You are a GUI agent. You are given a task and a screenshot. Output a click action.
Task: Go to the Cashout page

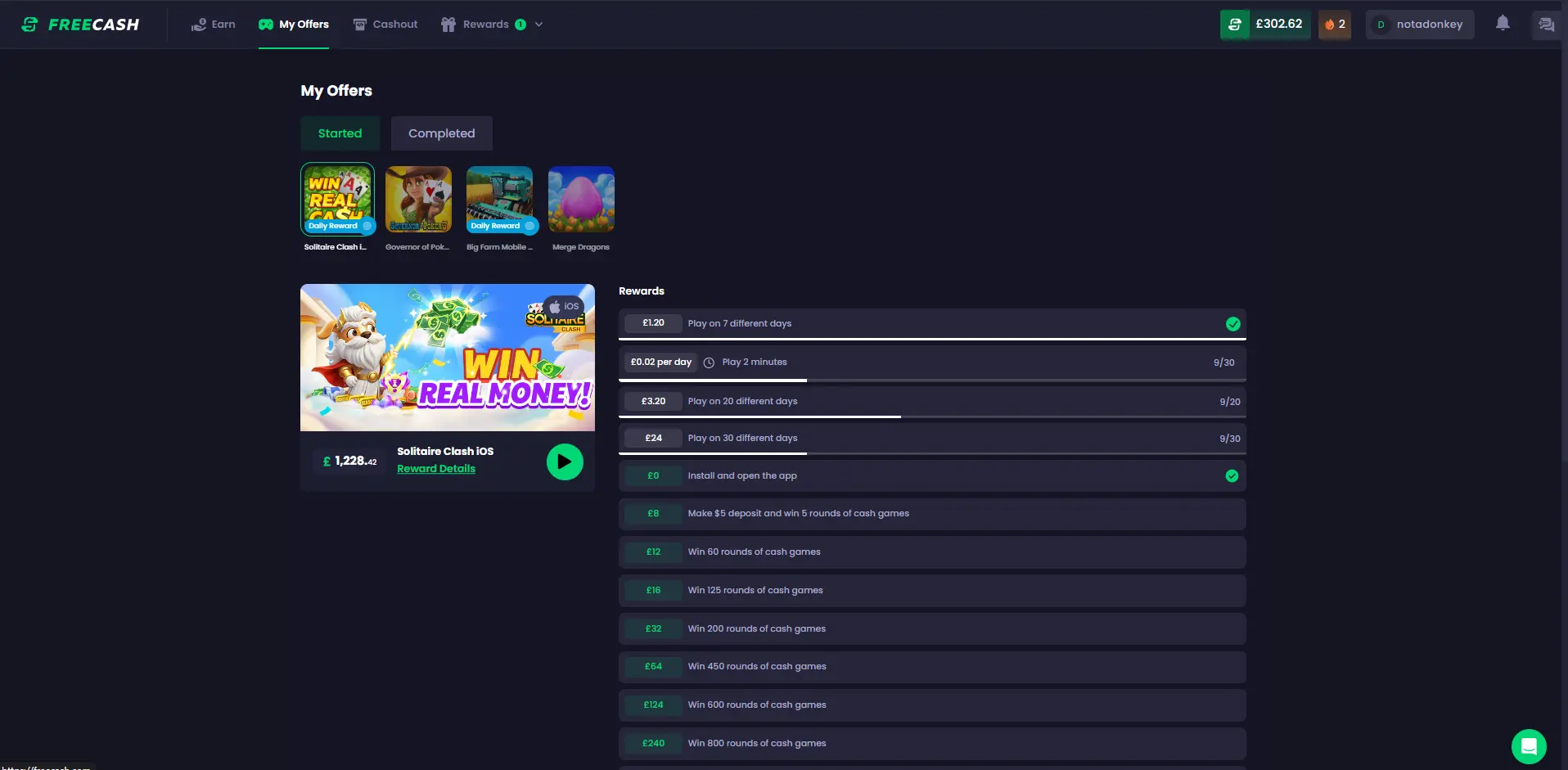click(385, 25)
